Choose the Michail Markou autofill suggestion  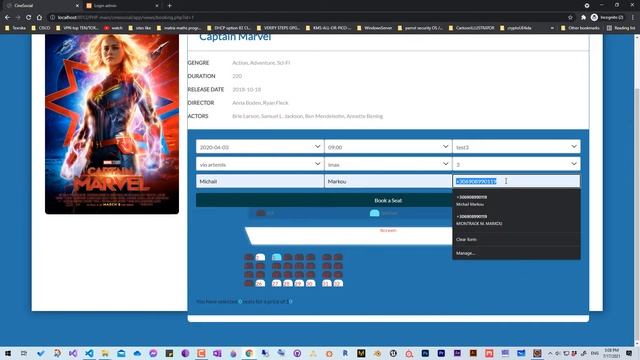click(516, 200)
